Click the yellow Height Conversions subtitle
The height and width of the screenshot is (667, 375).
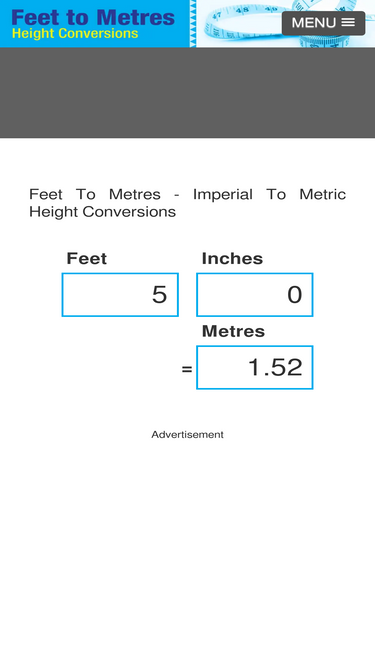(75, 34)
